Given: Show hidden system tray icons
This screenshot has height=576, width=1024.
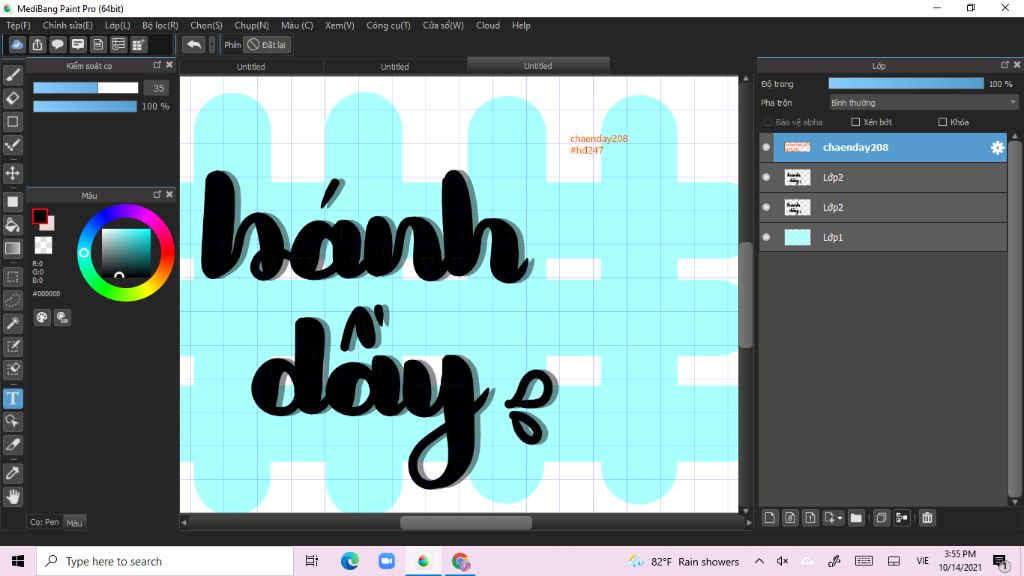Looking at the screenshot, I should coord(759,561).
